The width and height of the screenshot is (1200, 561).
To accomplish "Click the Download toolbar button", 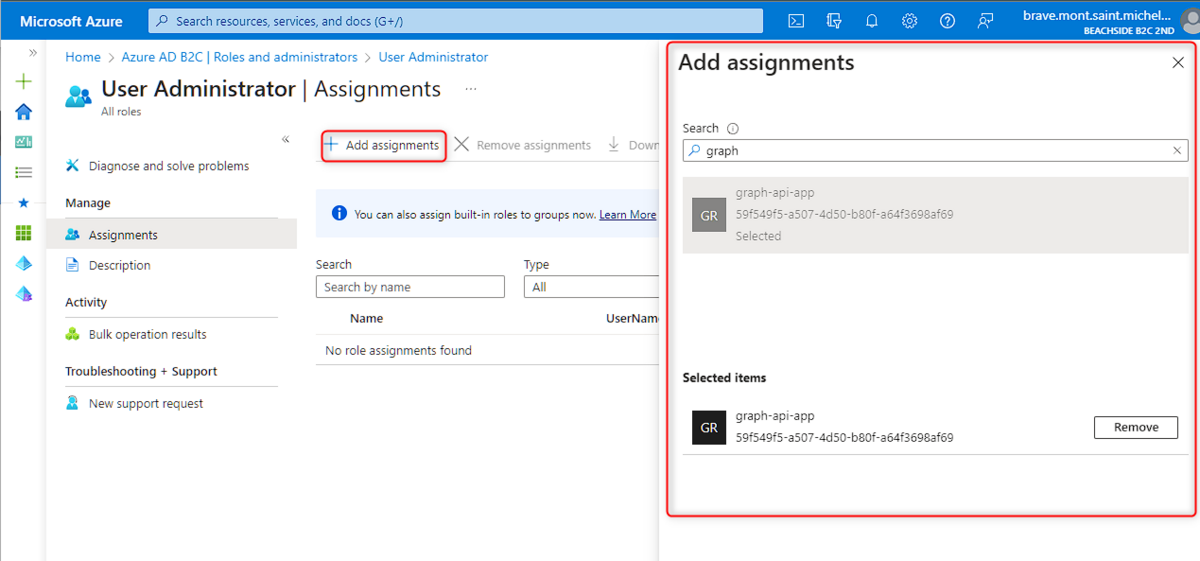I will point(634,145).
